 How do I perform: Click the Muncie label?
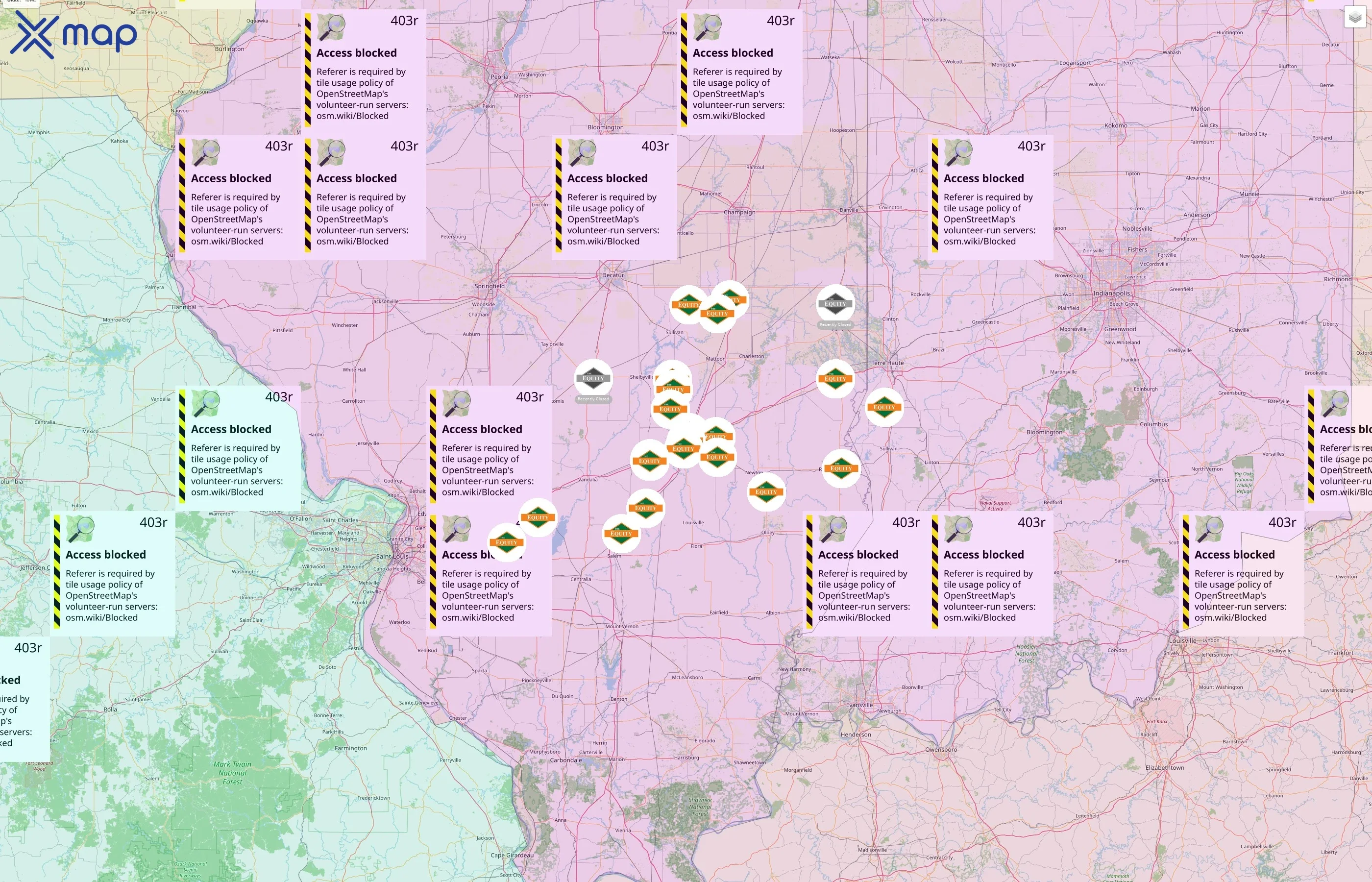click(x=1249, y=194)
